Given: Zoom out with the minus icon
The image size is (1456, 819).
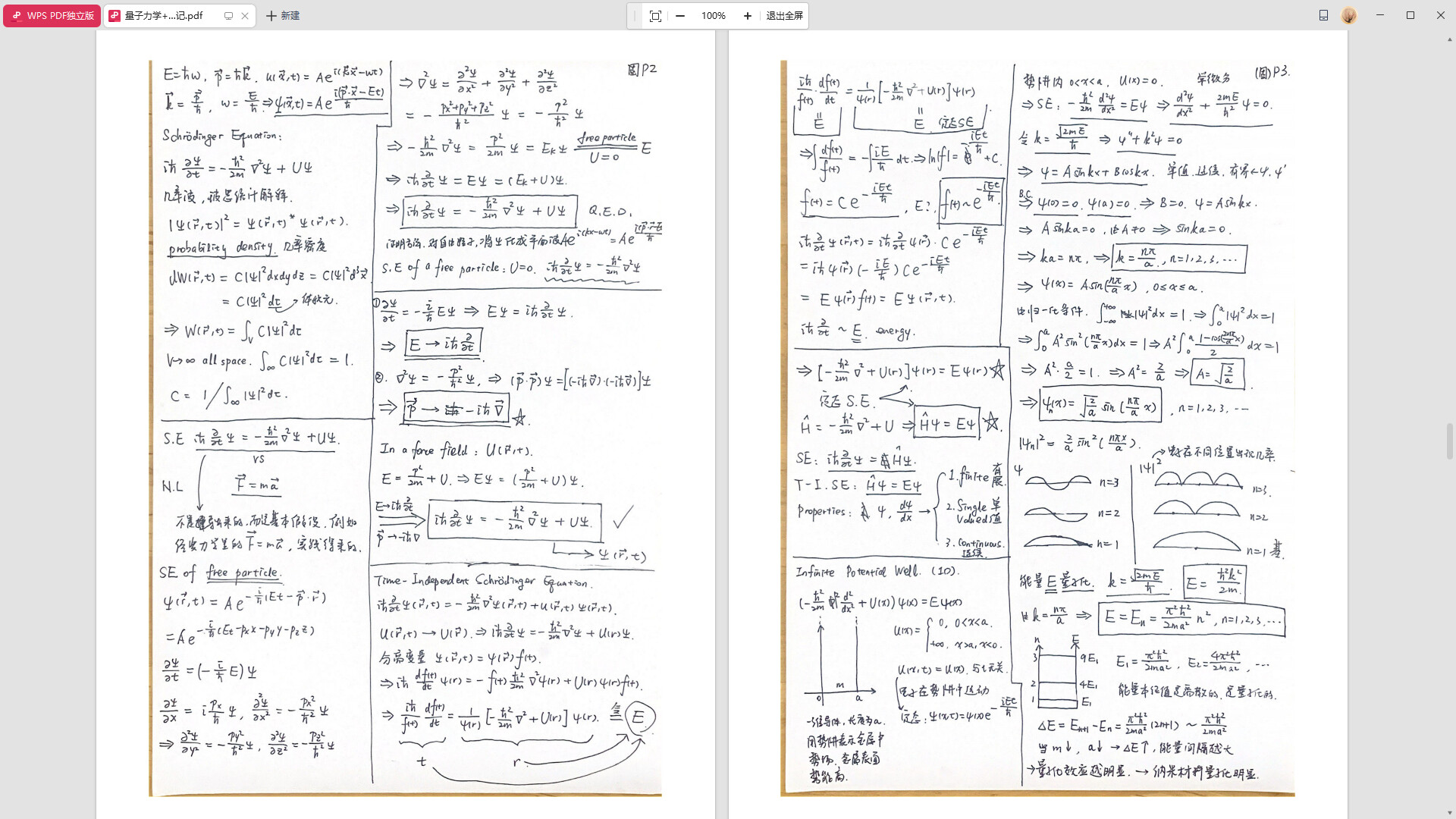Looking at the screenshot, I should tap(680, 16).
